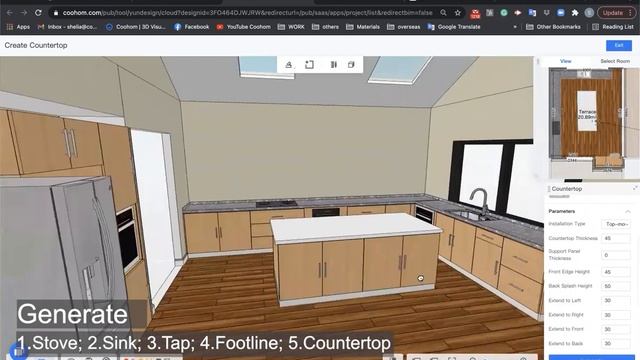Click the Extend to Left input field

coord(616,300)
